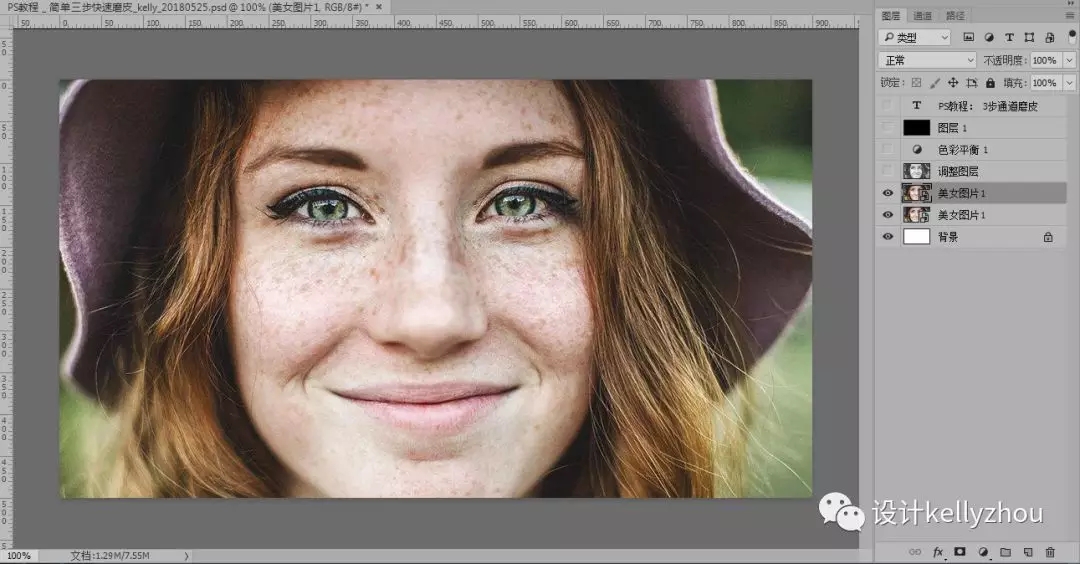Select the 背景 white thumbnail
This screenshot has height=564, width=1080.
[x=917, y=237]
